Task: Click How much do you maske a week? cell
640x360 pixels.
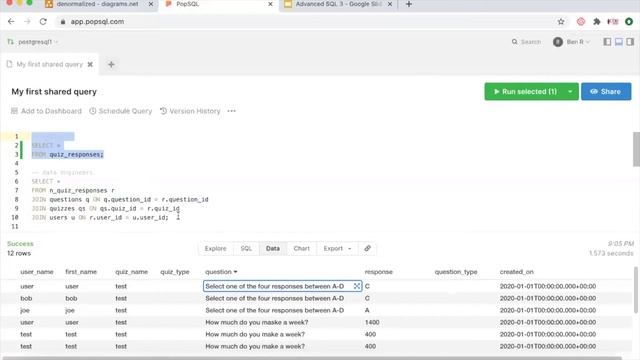Action: coord(257,322)
